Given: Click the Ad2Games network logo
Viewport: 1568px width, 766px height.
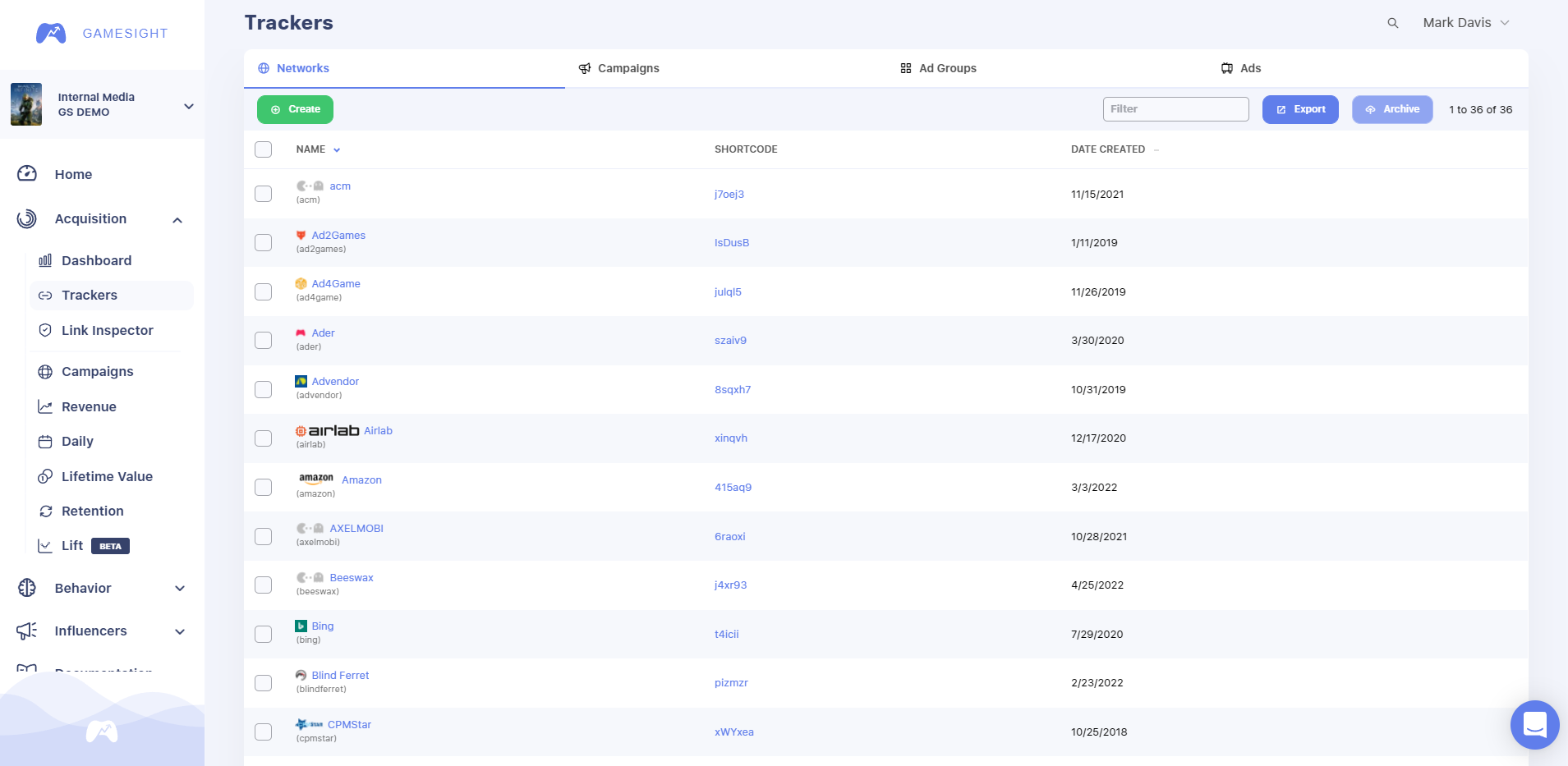Looking at the screenshot, I should coord(301,236).
